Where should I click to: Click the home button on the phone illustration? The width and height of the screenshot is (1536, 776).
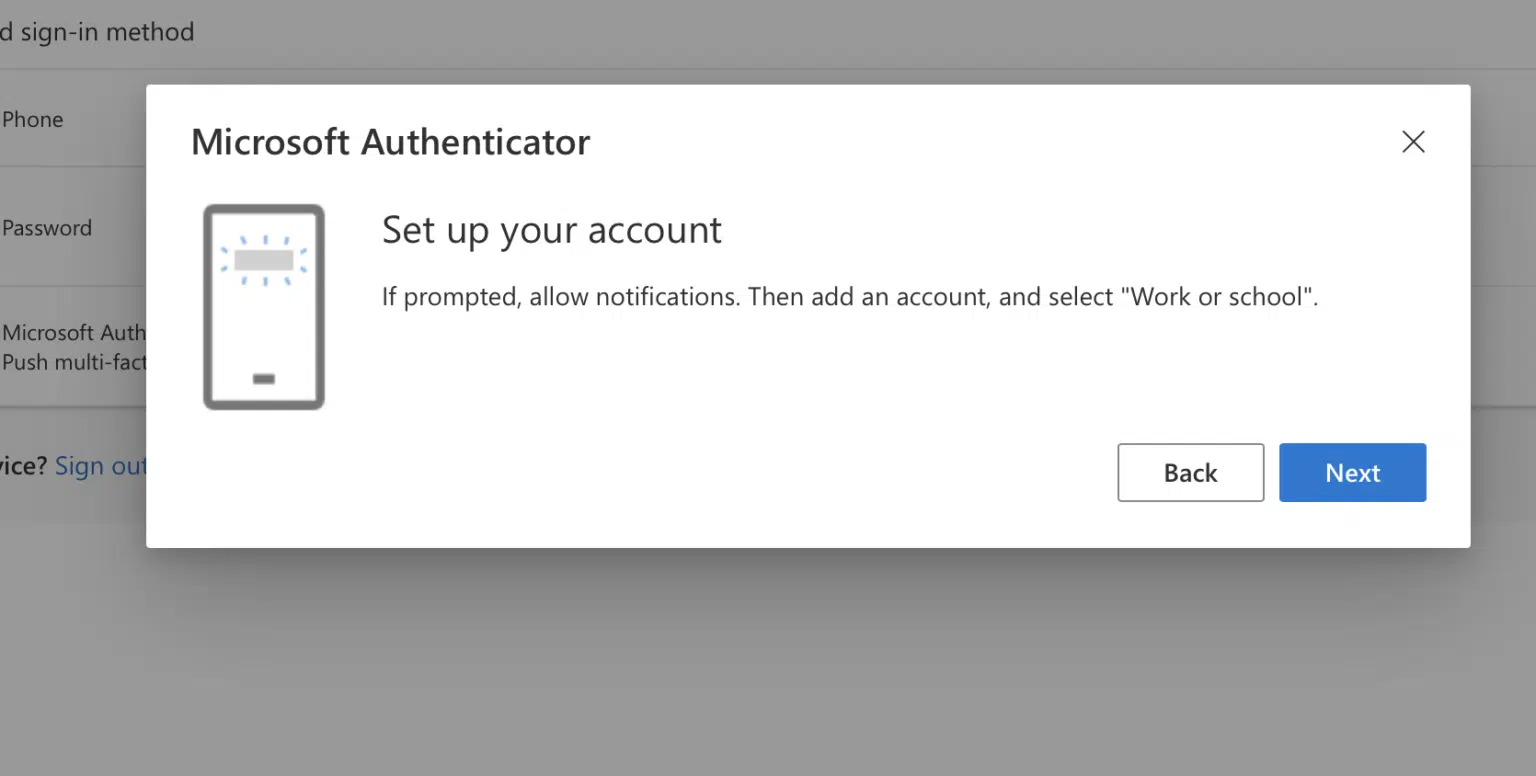(263, 380)
